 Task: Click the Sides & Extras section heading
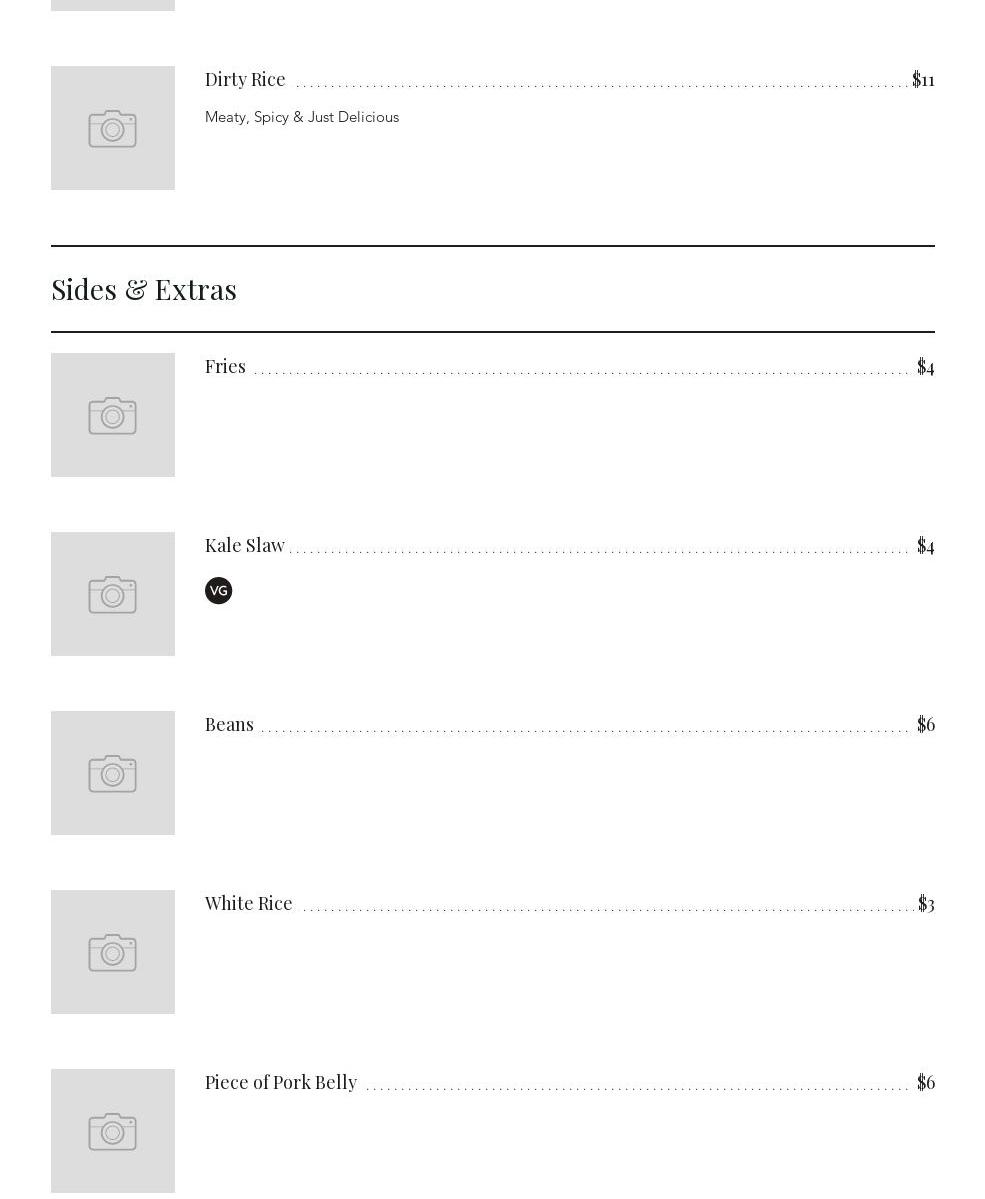(144, 289)
